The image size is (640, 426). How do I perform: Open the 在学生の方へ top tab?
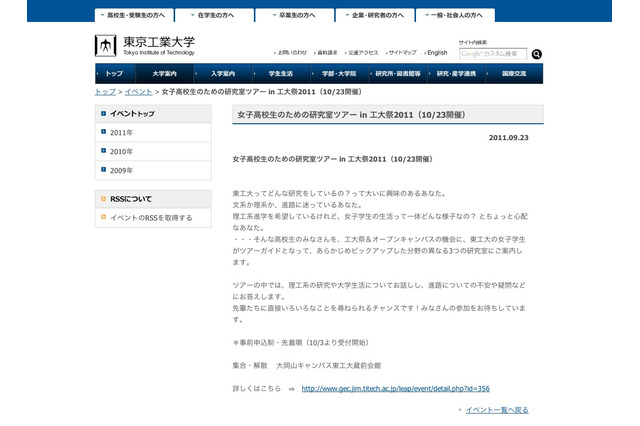pos(214,15)
